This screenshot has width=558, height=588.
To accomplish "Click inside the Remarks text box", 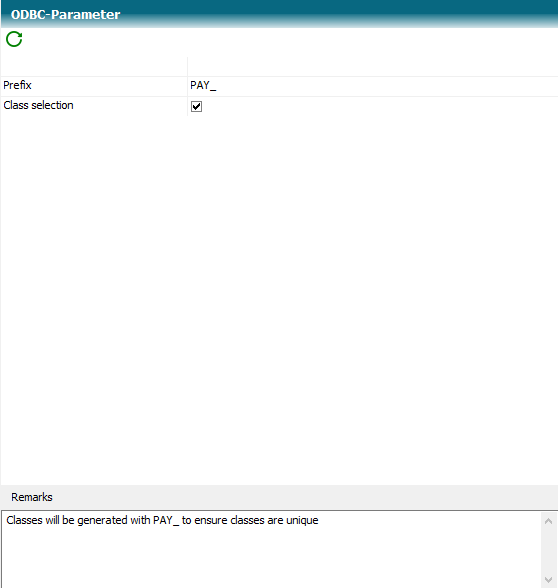I will 271,549.
